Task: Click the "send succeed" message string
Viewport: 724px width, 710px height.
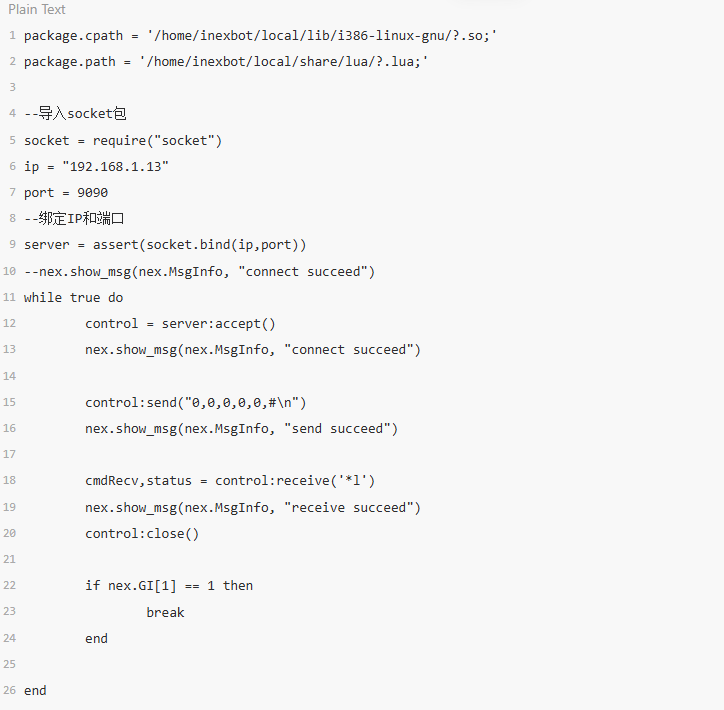Action: coord(341,428)
